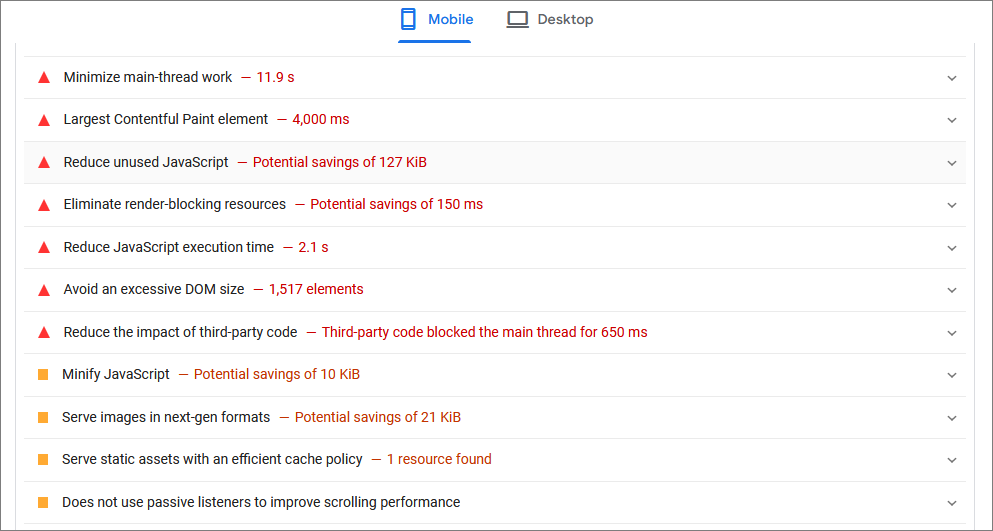Click 'Potential savings of 21 KiB' text
The height and width of the screenshot is (531, 993).
coord(377,418)
